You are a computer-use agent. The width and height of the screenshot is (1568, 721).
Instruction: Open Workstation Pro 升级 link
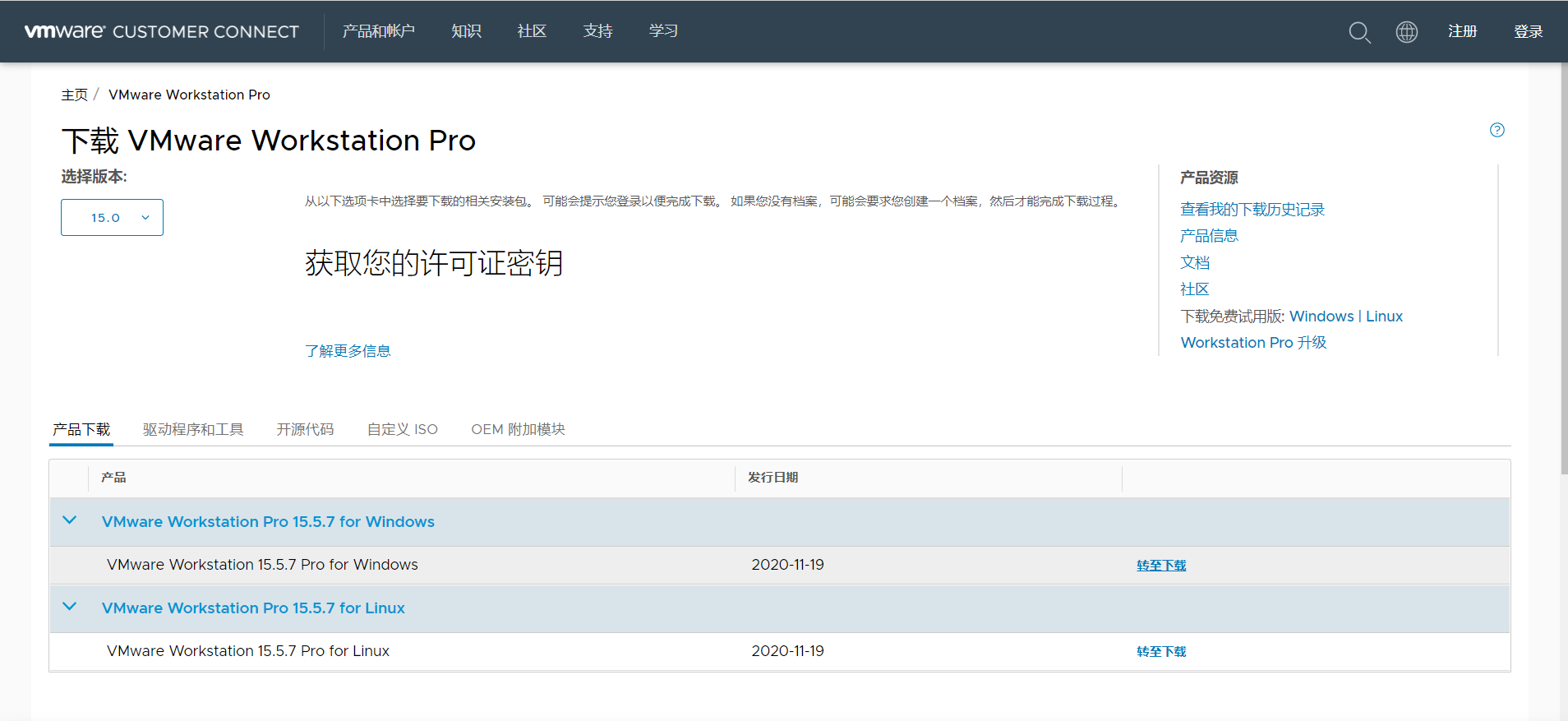click(x=1253, y=343)
